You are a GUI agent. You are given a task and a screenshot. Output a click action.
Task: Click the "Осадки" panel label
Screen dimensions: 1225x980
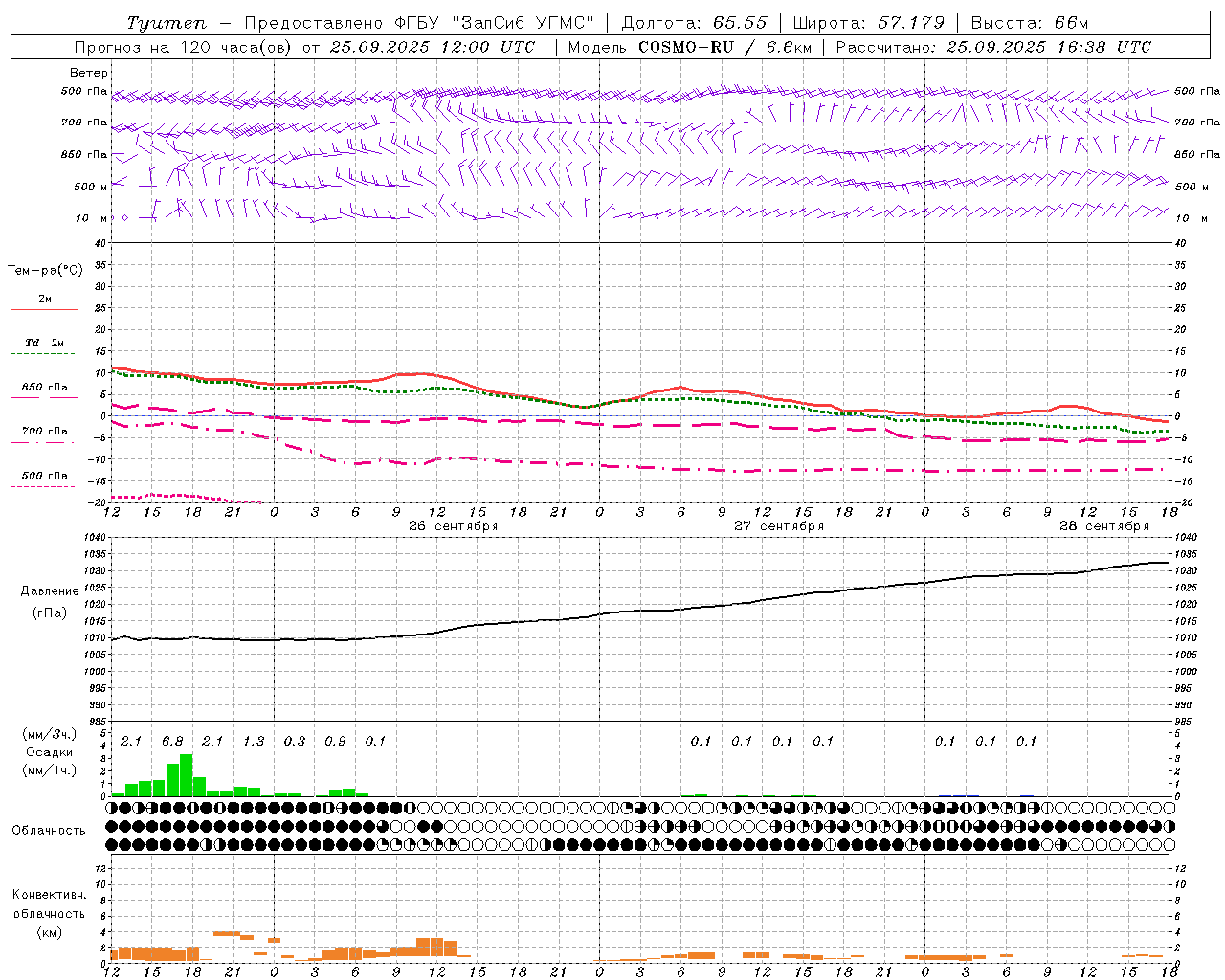coord(49,752)
